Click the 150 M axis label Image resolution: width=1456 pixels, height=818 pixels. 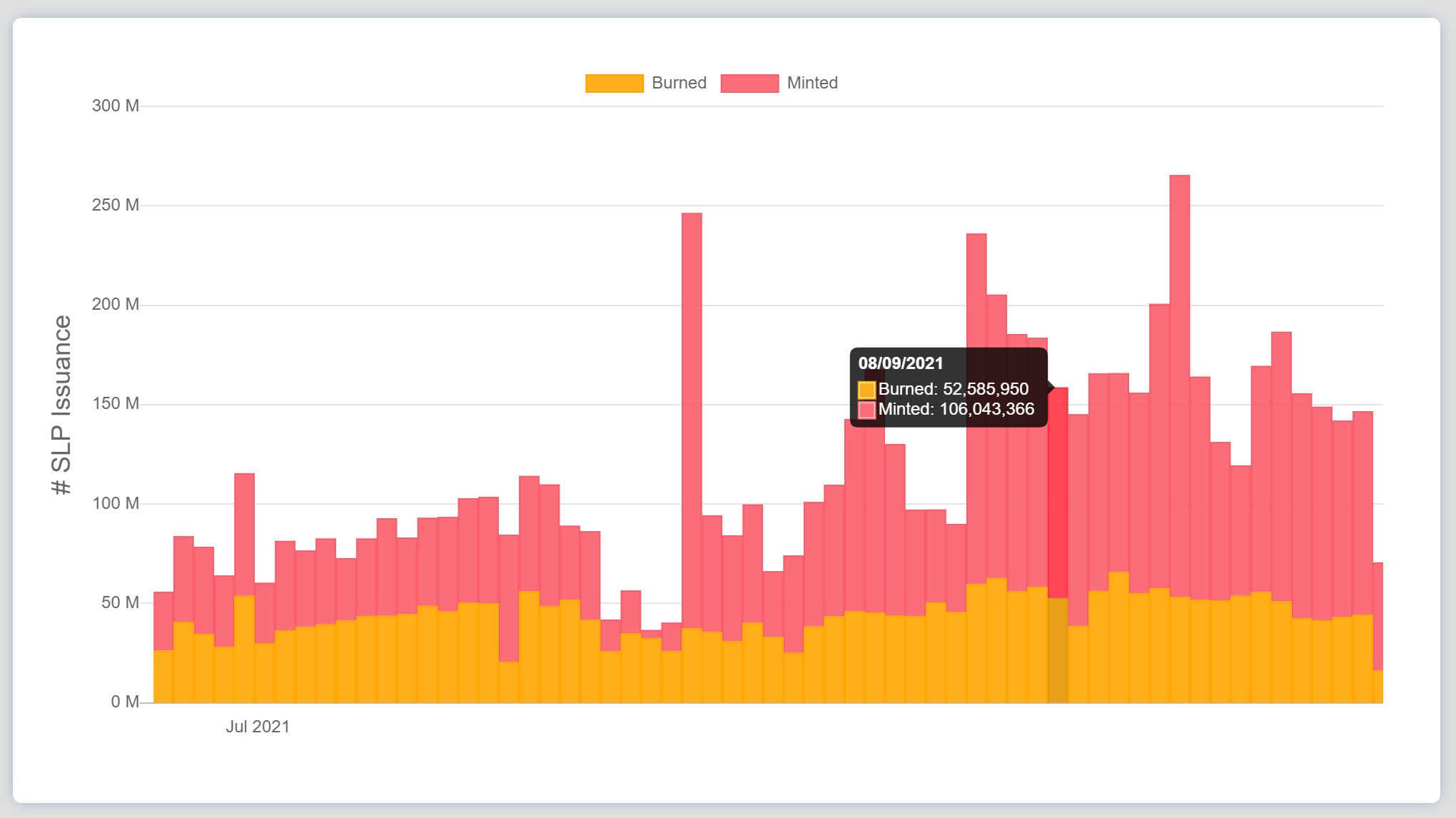point(116,403)
